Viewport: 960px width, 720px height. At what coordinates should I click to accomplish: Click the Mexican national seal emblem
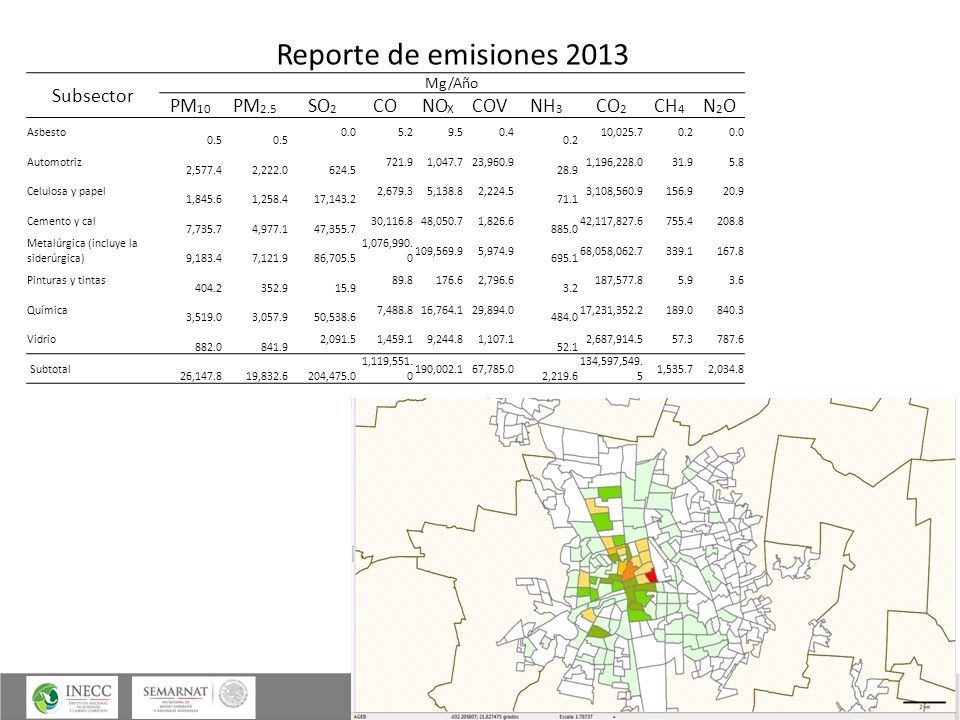(233, 694)
